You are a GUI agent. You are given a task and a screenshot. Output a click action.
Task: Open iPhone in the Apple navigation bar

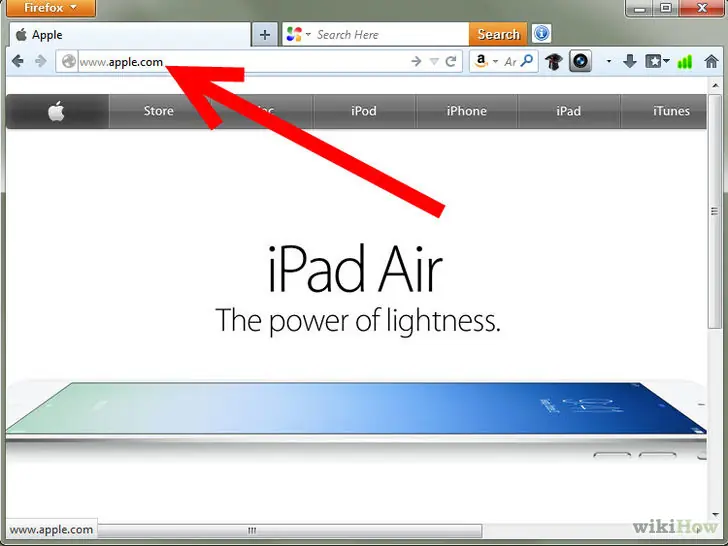pyautogui.click(x=466, y=111)
